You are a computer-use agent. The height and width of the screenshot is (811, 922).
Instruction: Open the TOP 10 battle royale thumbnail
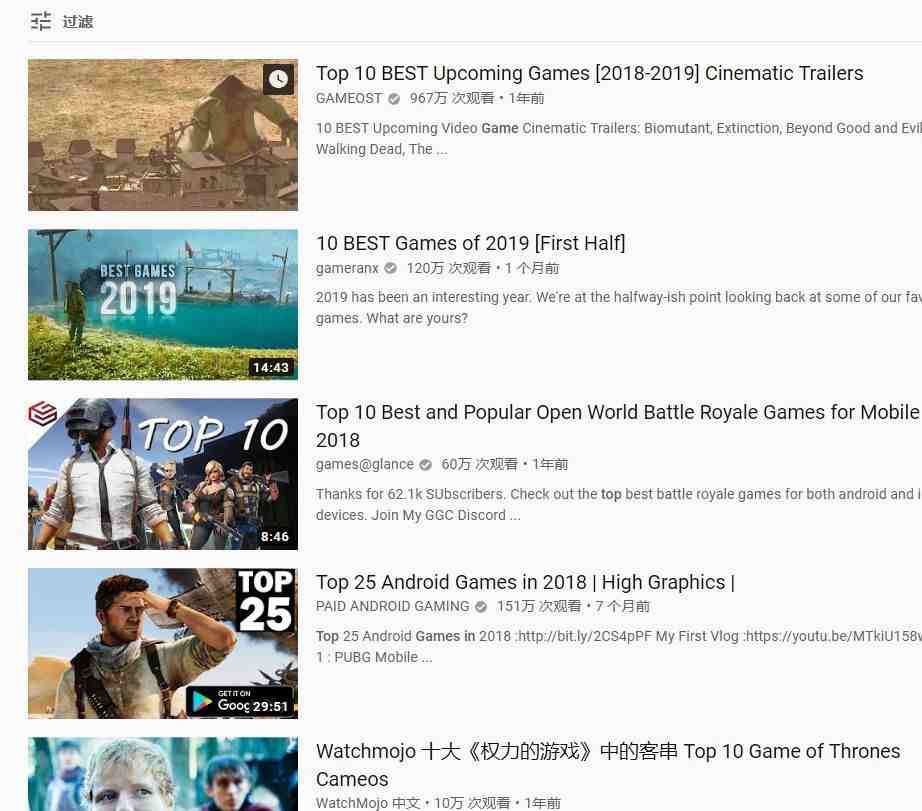163,474
